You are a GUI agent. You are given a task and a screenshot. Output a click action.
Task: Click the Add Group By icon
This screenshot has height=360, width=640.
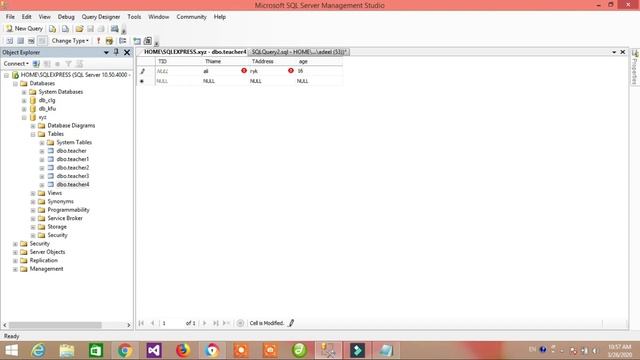pos(122,41)
